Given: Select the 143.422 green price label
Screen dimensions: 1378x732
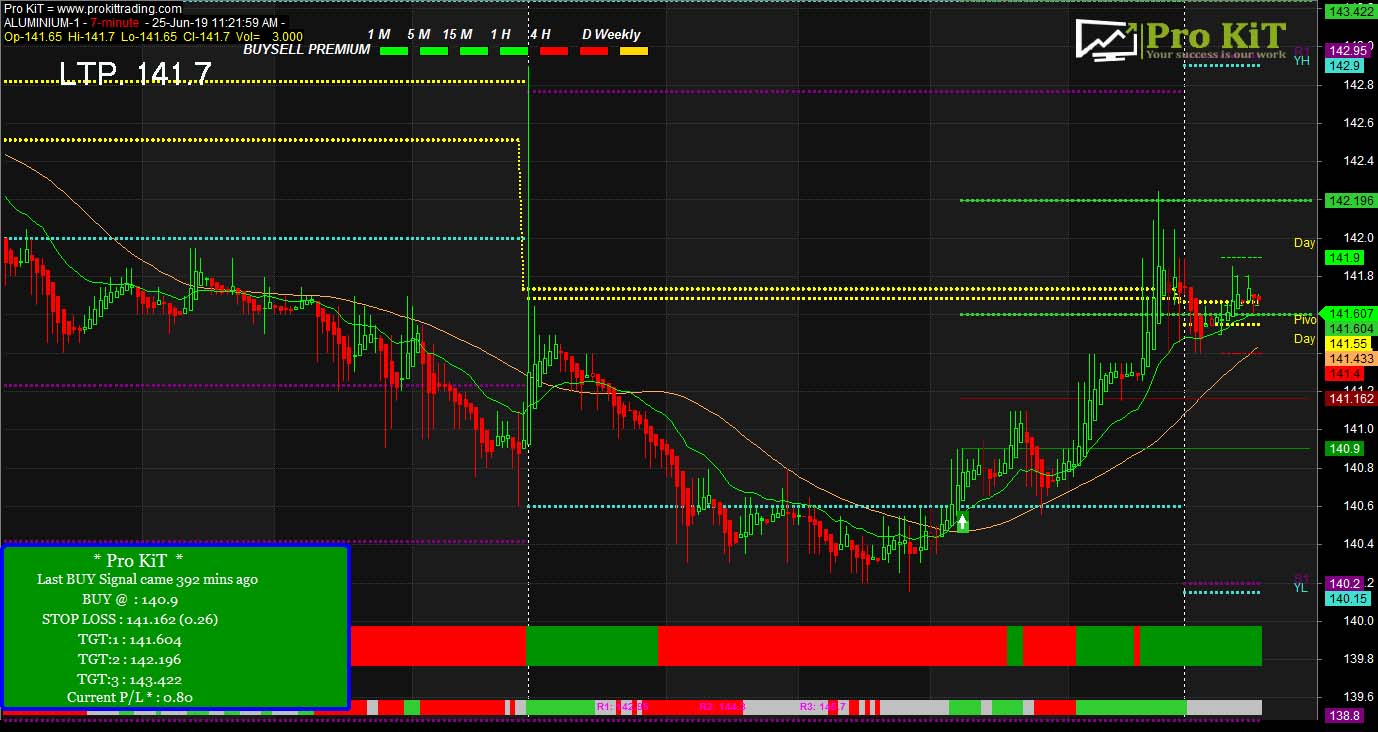Looking at the screenshot, I should point(1348,11).
